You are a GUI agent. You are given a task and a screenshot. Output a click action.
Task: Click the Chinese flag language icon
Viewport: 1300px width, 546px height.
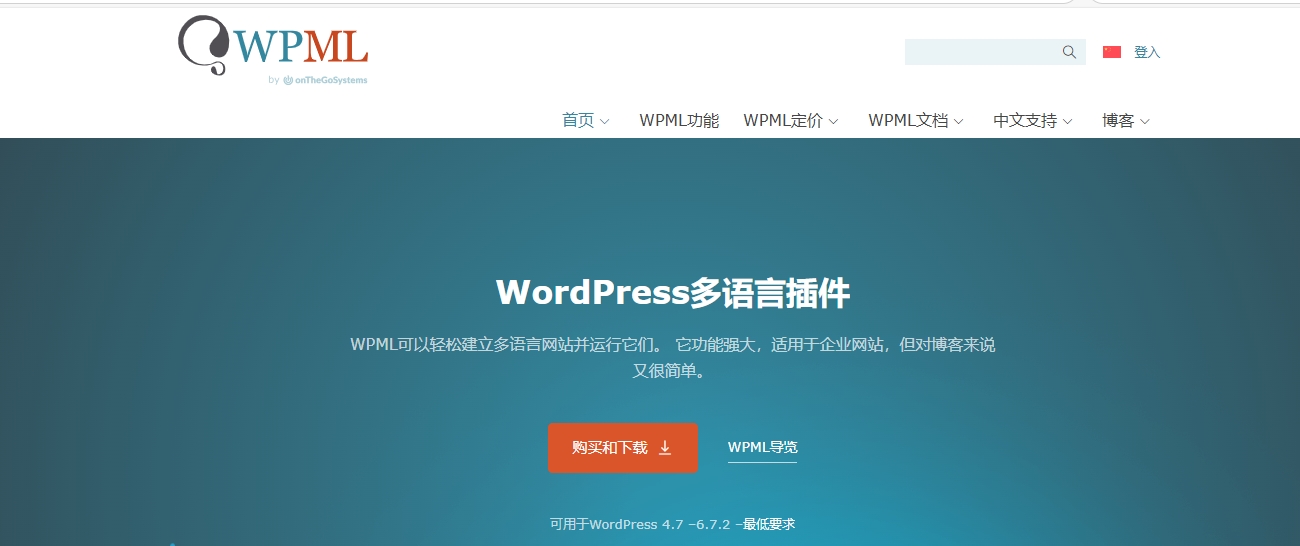[1112, 52]
